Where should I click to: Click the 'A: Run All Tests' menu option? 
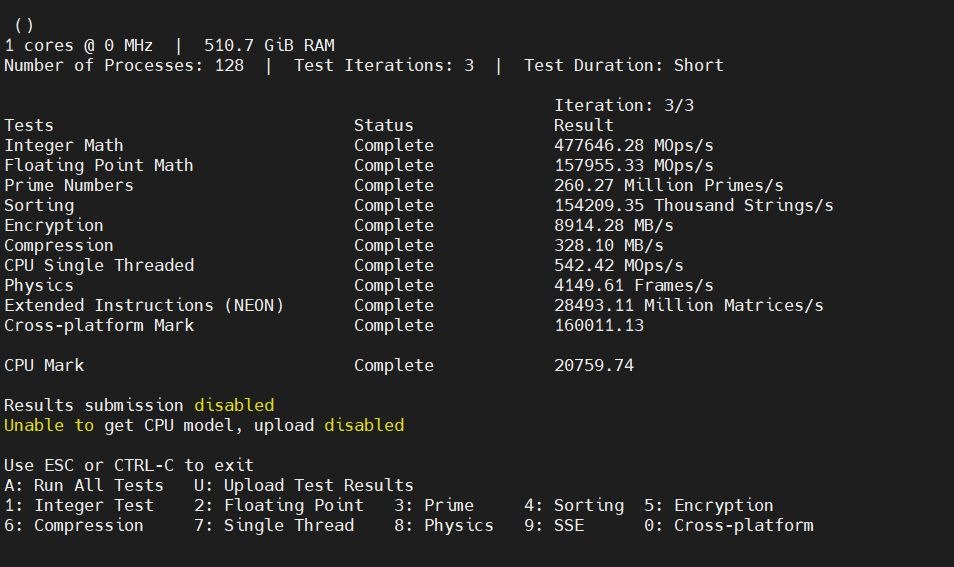point(84,485)
